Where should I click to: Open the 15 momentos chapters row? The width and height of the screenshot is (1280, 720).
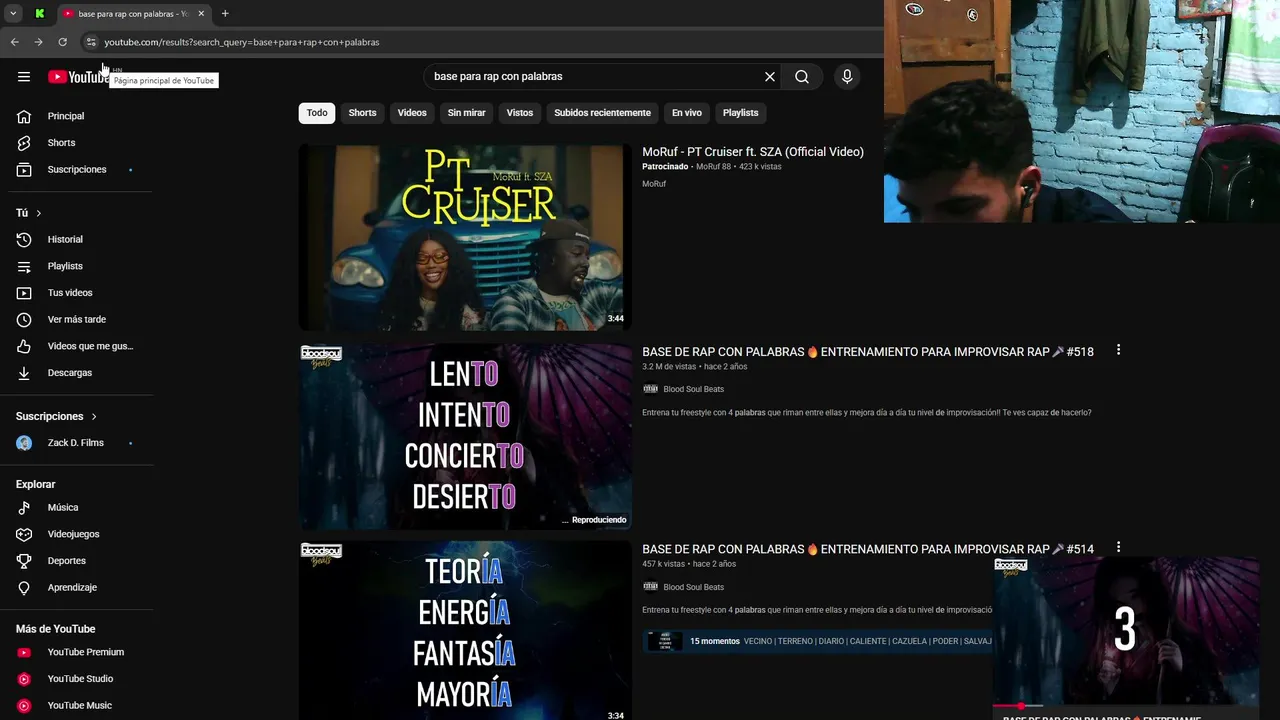pos(817,641)
